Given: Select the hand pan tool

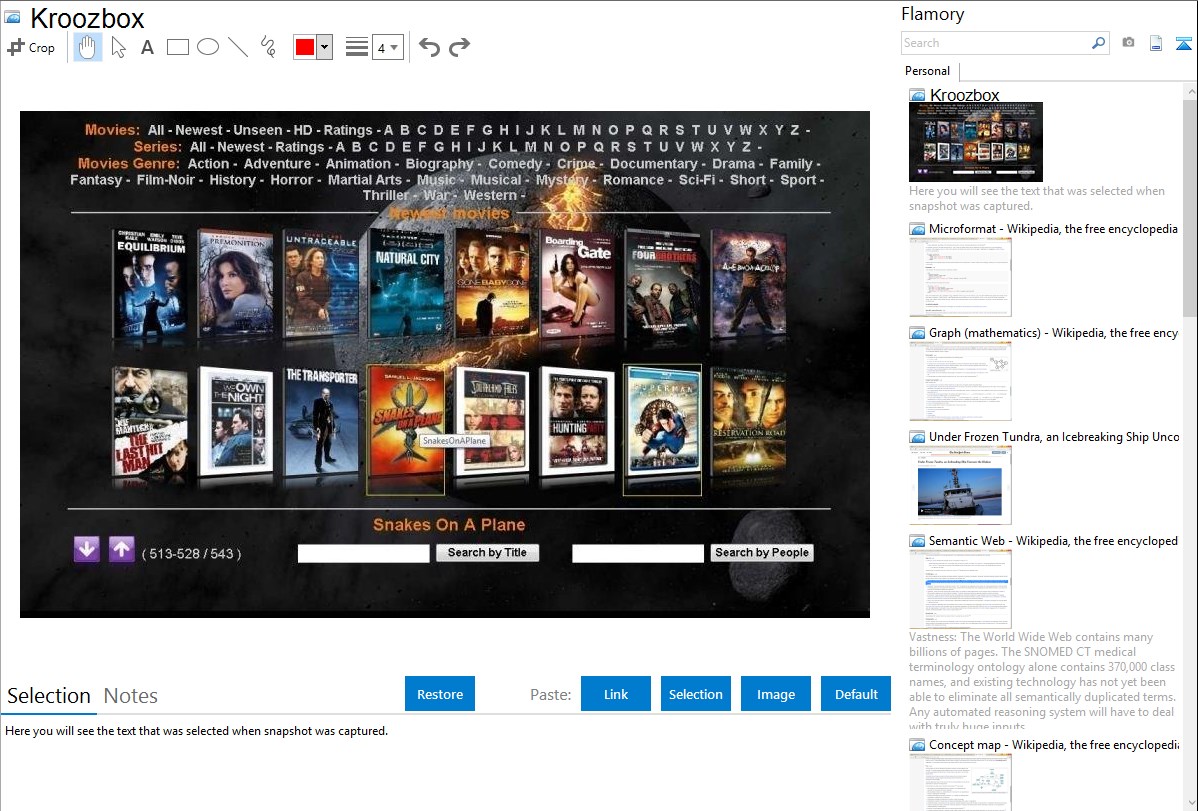Looking at the screenshot, I should coord(87,47).
